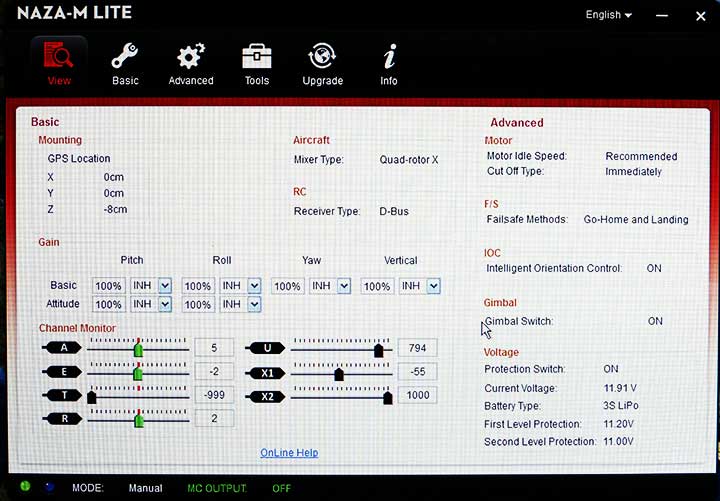The image size is (720, 501).
Task: Open the Info icon
Action: (389, 56)
